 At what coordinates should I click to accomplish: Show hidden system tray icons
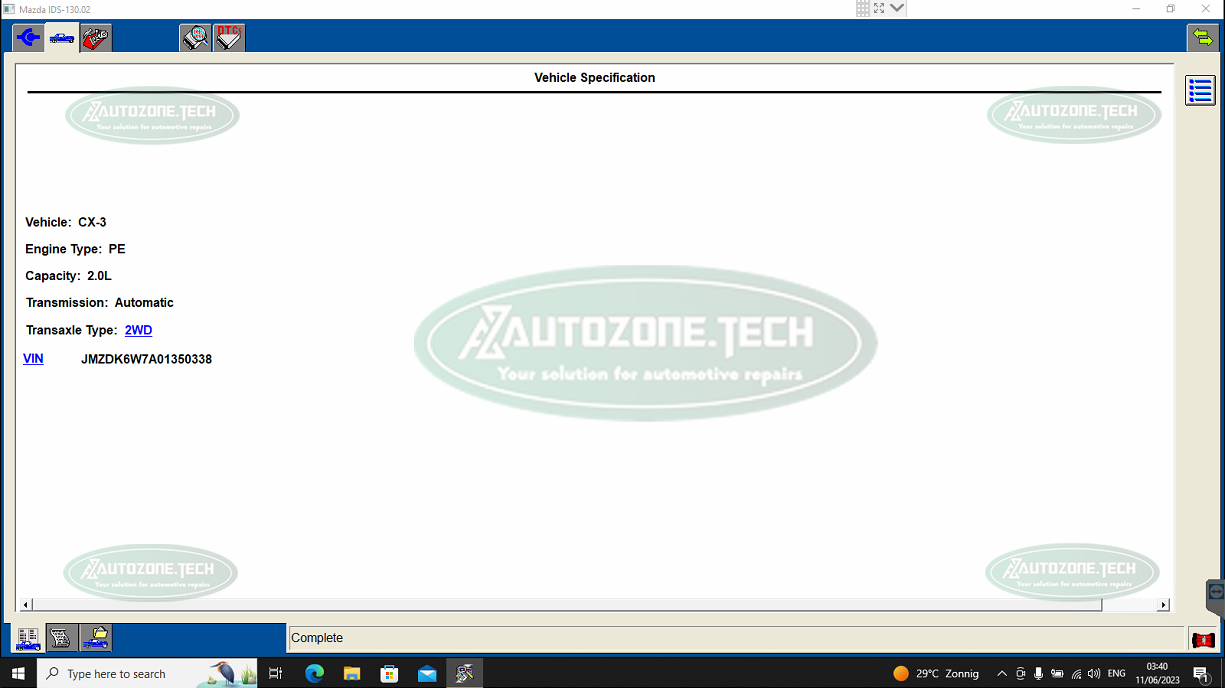(x=1002, y=674)
